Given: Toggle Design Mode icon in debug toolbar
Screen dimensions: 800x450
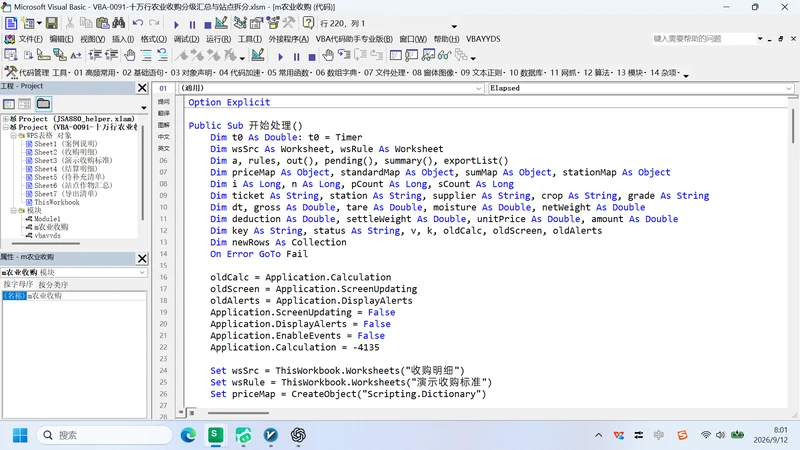Looking at the screenshot, I should coord(258,55).
